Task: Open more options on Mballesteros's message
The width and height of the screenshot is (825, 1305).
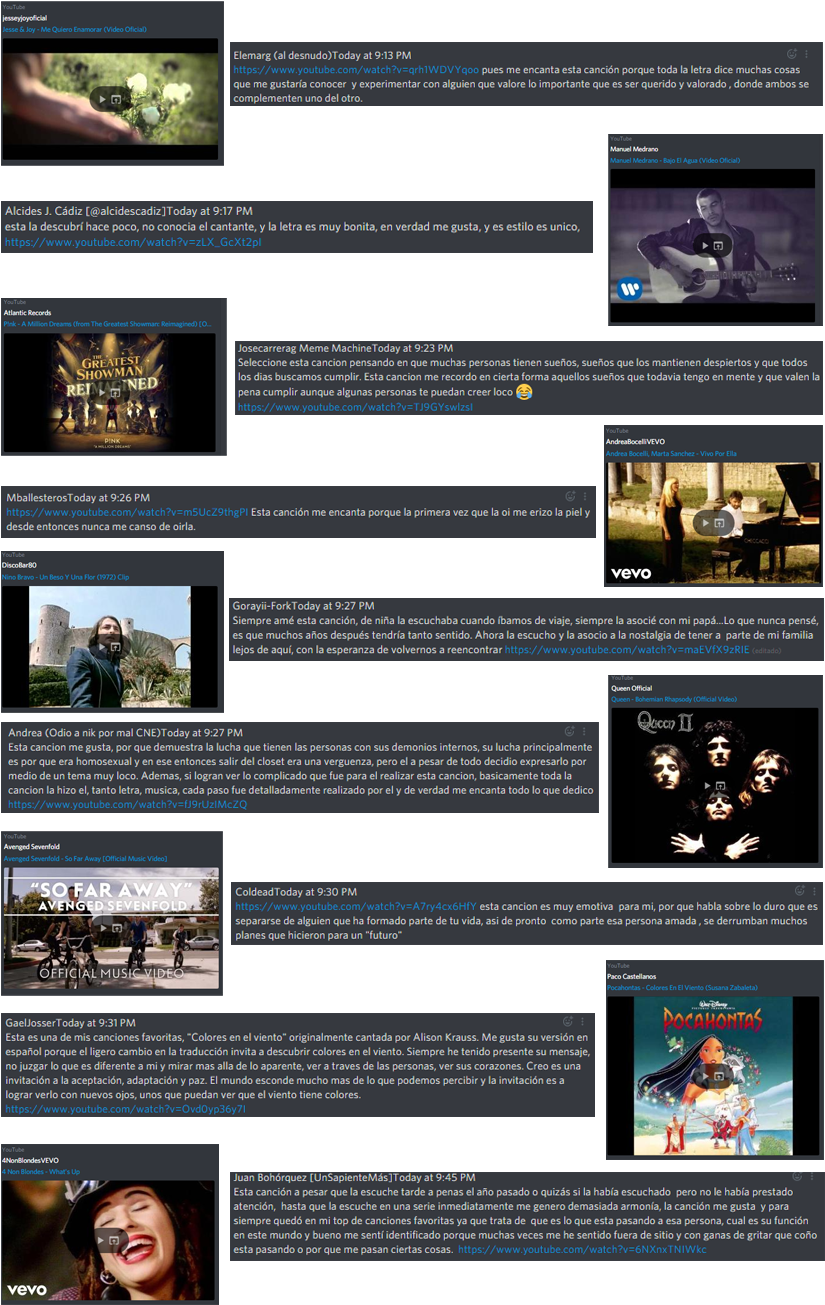Action: pos(585,496)
